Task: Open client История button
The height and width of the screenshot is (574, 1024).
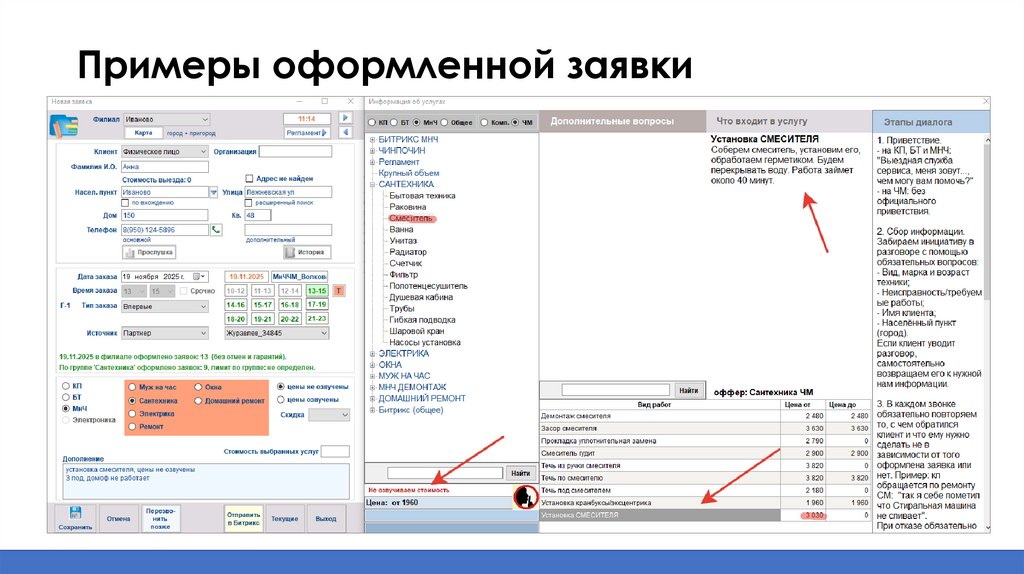Action: pos(307,252)
